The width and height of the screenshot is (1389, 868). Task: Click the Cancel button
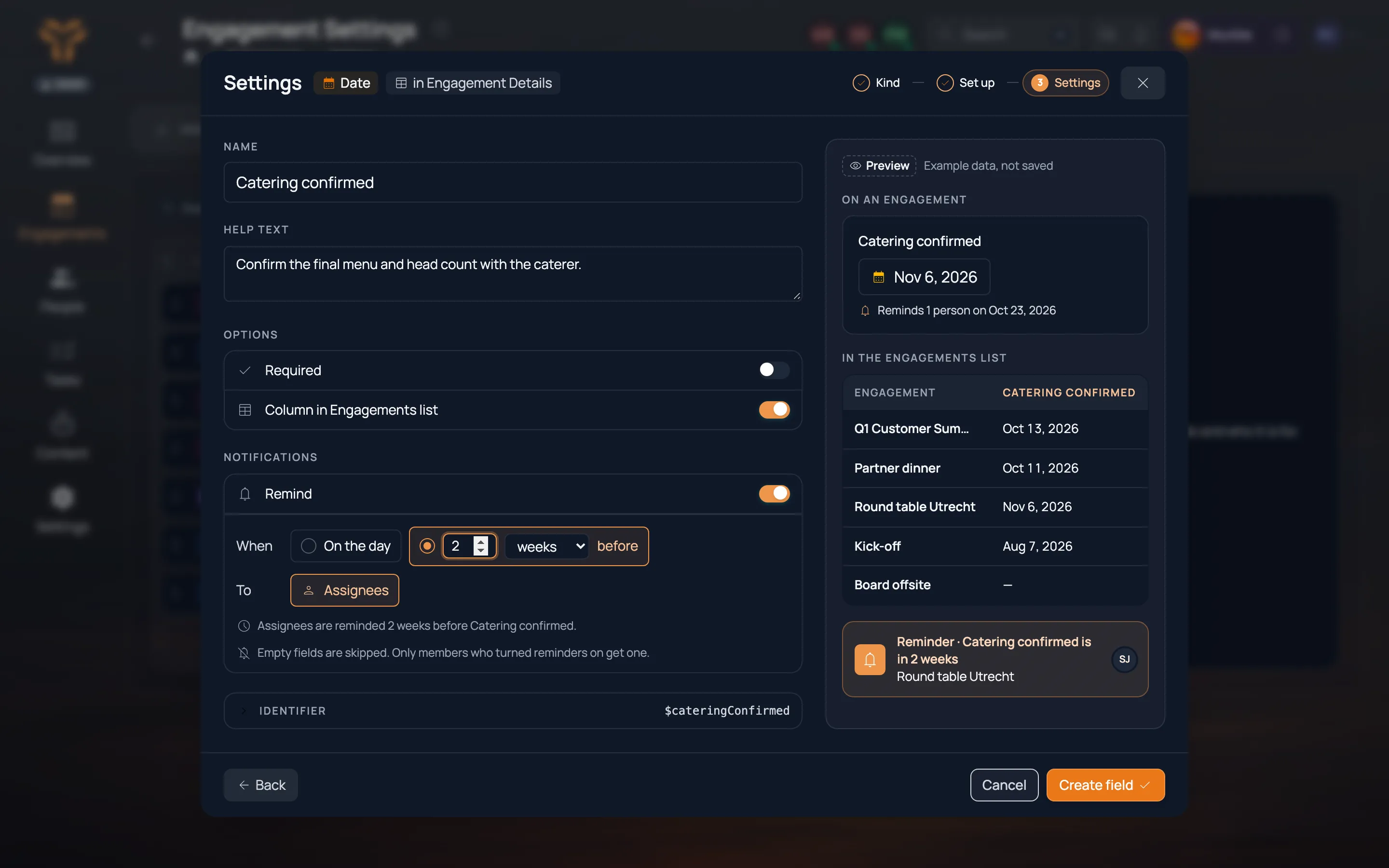click(1004, 785)
